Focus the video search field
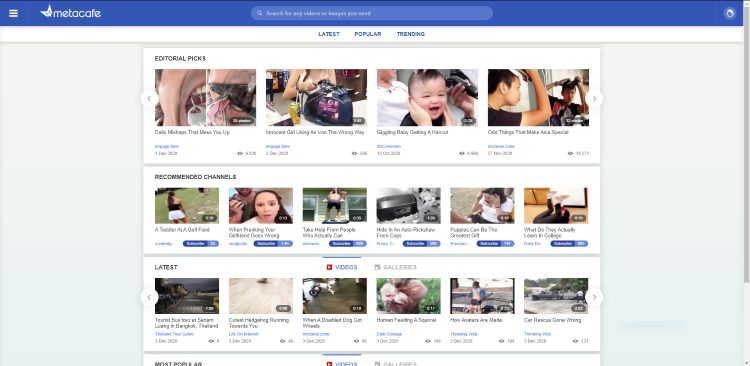 point(372,13)
